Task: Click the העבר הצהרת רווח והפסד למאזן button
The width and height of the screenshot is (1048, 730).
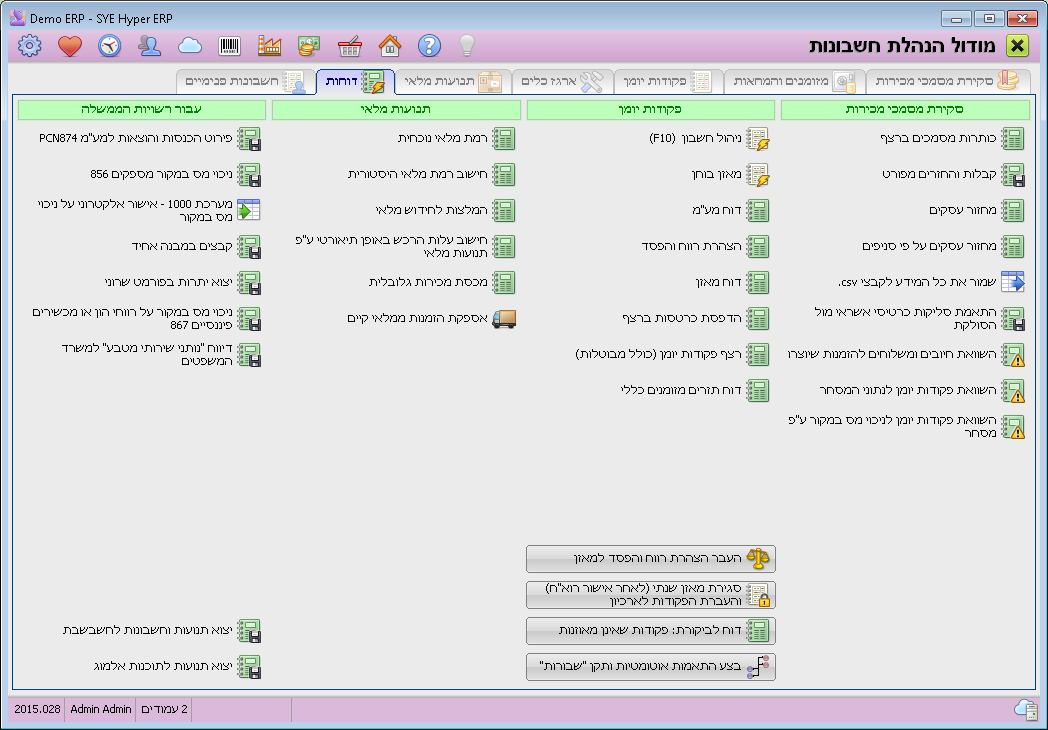Action: (x=651, y=558)
